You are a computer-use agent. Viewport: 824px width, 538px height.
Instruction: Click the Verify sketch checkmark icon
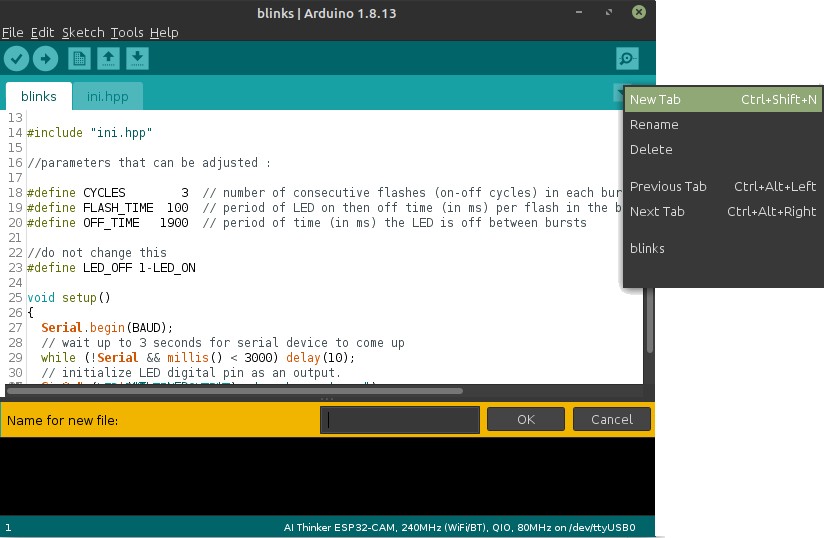(x=17, y=59)
